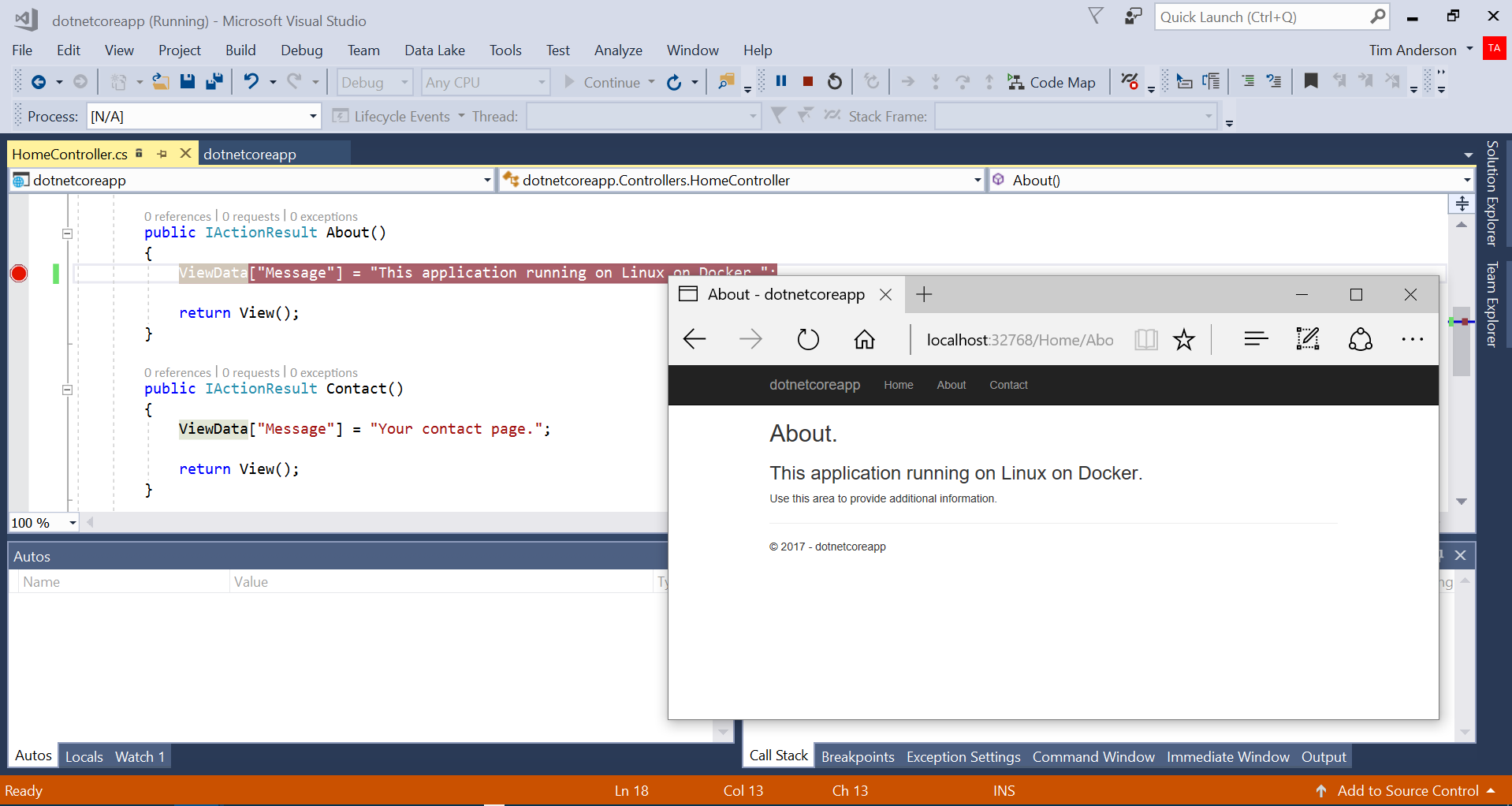Click the browser home icon

864,339
